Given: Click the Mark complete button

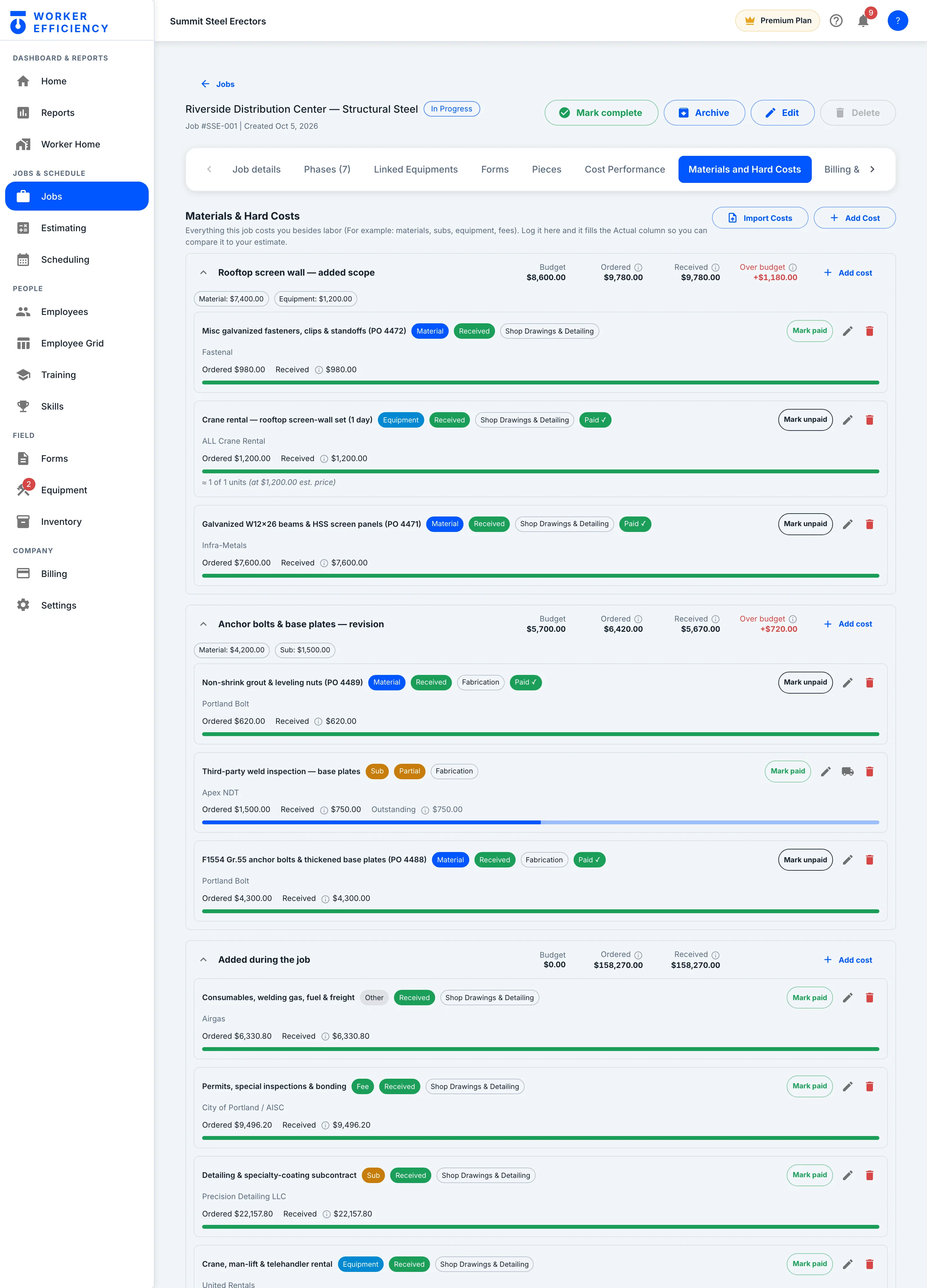Looking at the screenshot, I should [x=601, y=113].
